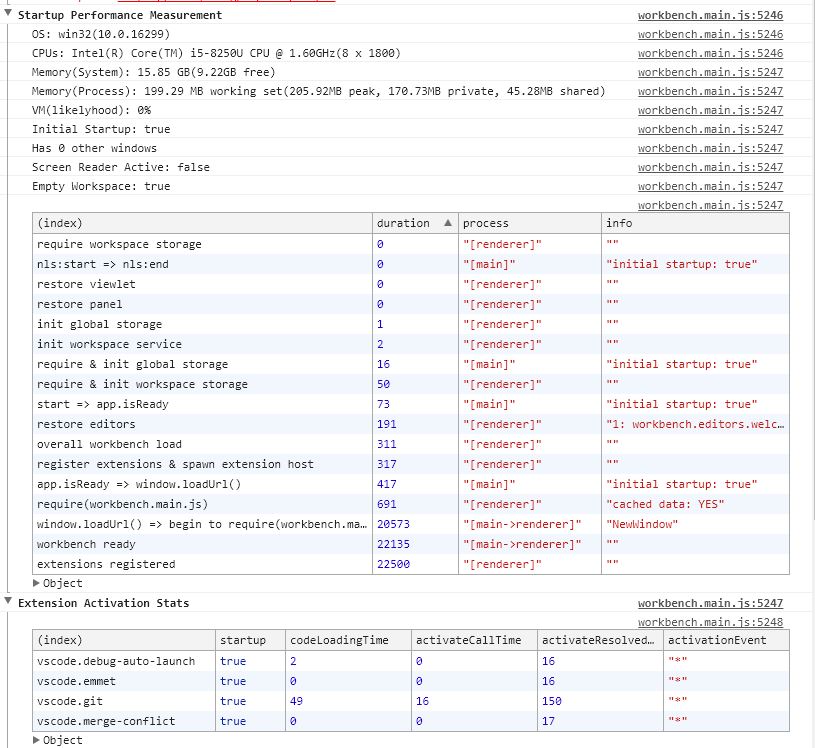Select the codeLoadingTime column header
This screenshot has height=748, width=815.
[348, 640]
